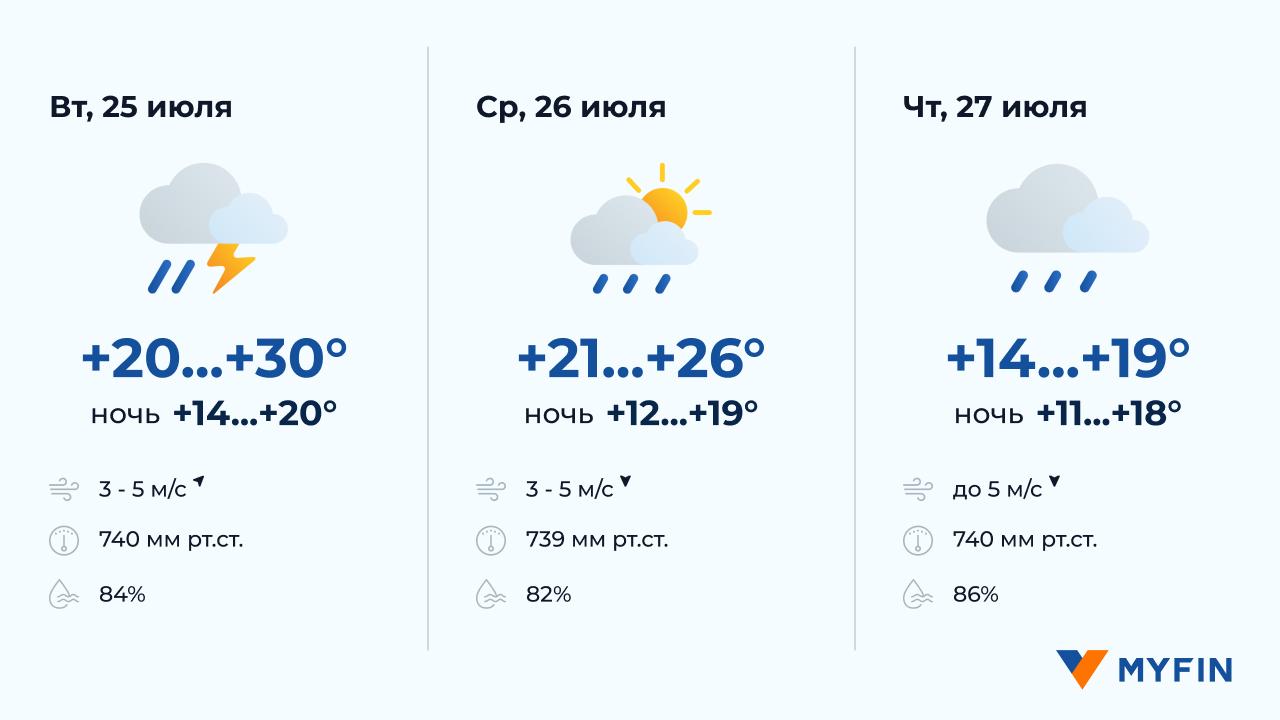Click the 86% humidity value

point(975,595)
